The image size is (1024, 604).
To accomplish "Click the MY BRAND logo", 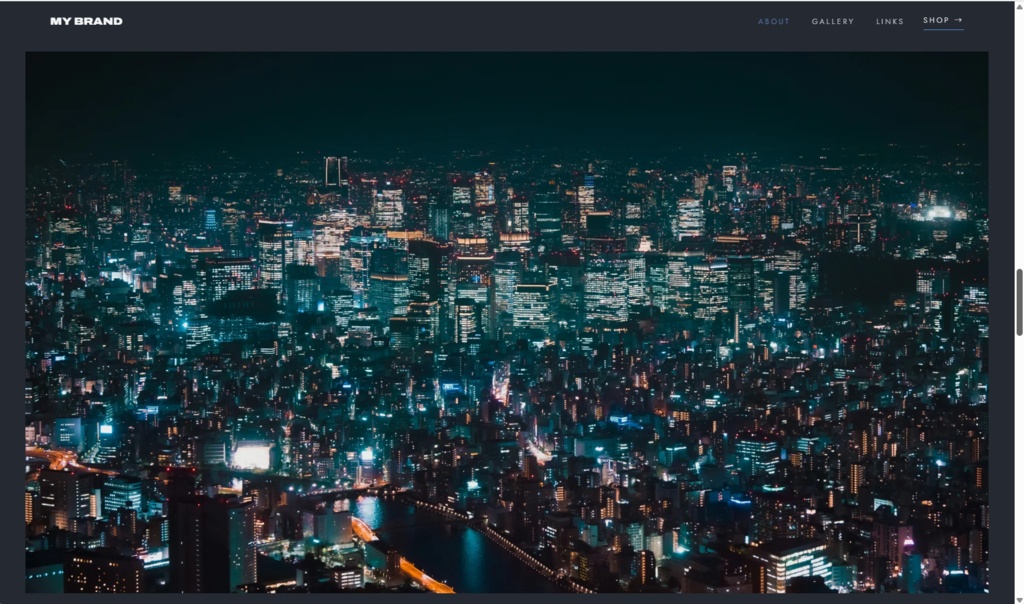I will point(86,21).
